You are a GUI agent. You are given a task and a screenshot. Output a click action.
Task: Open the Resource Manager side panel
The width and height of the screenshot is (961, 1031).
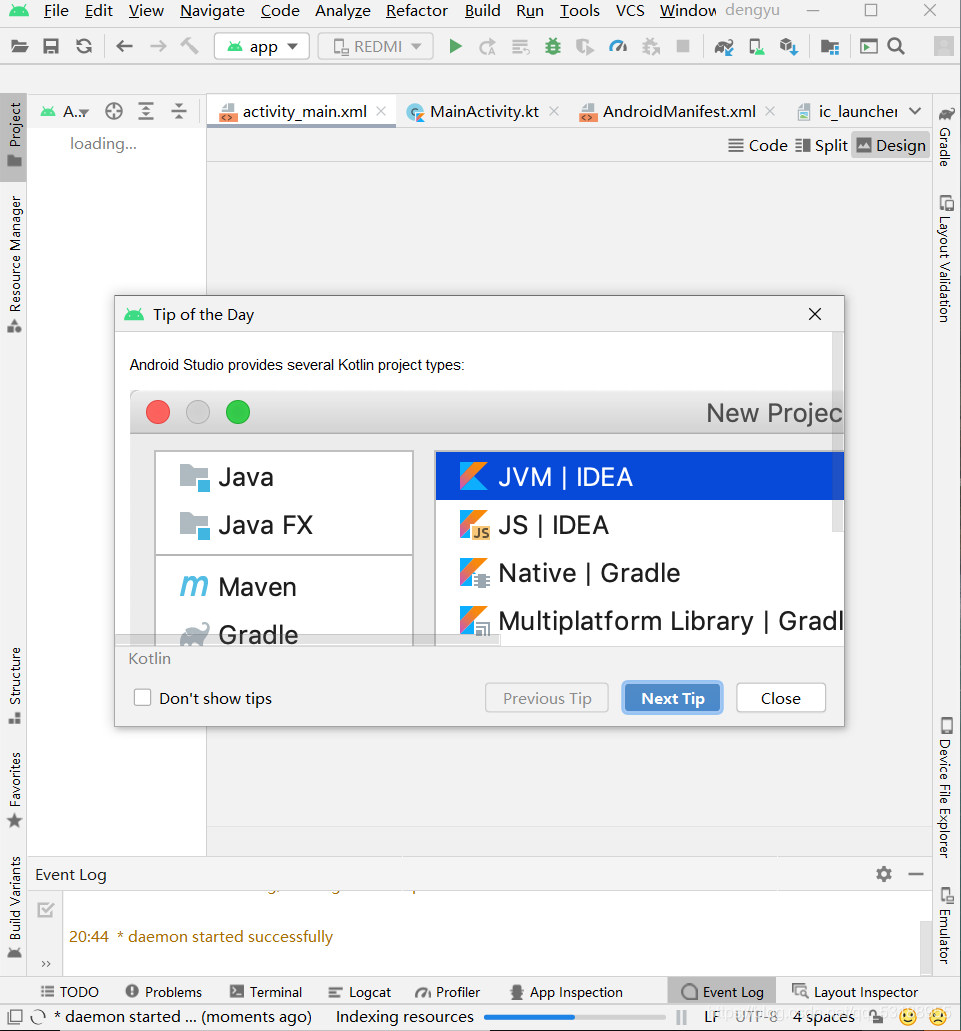click(x=14, y=264)
